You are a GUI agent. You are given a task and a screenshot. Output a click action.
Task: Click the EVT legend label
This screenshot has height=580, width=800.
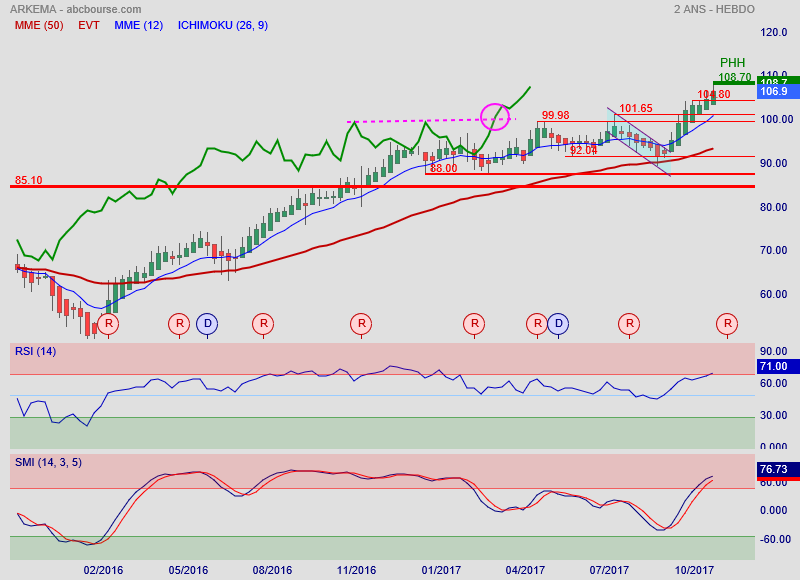[x=89, y=25]
